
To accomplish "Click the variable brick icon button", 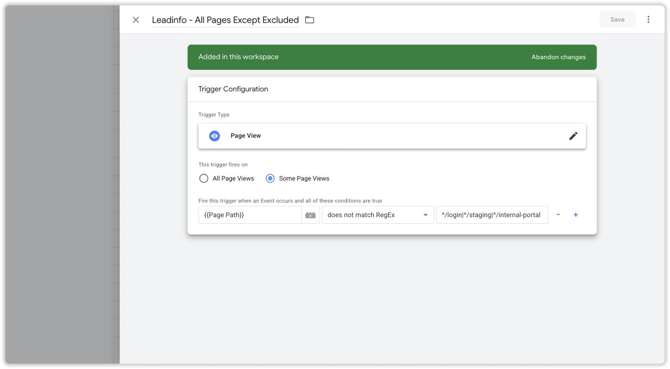I will pos(311,215).
